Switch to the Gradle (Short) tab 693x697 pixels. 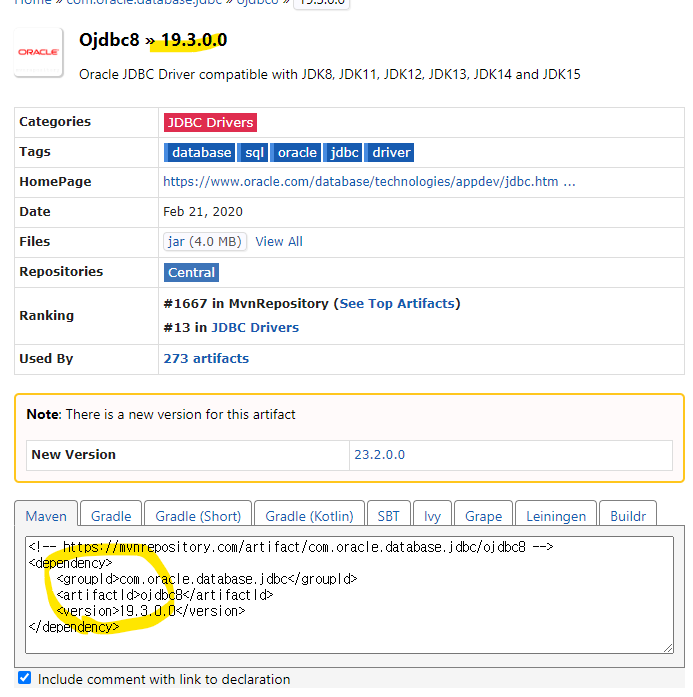click(198, 516)
